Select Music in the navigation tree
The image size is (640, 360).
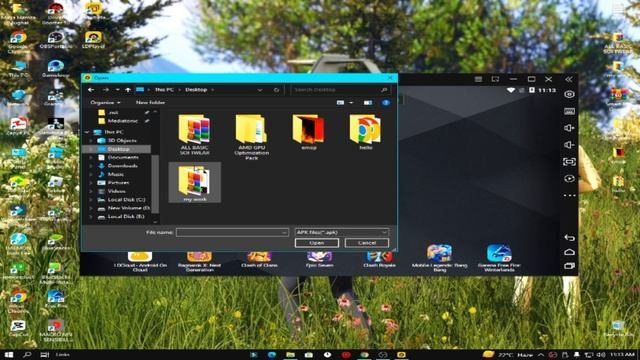point(115,174)
